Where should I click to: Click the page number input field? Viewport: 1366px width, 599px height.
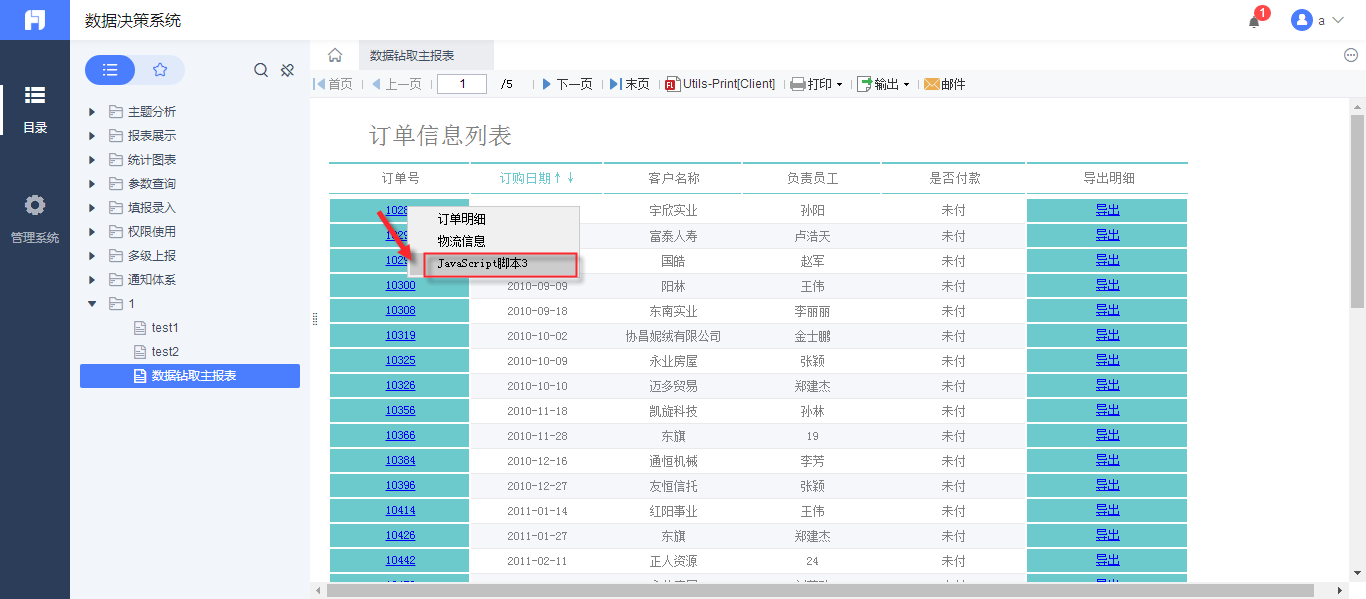462,84
